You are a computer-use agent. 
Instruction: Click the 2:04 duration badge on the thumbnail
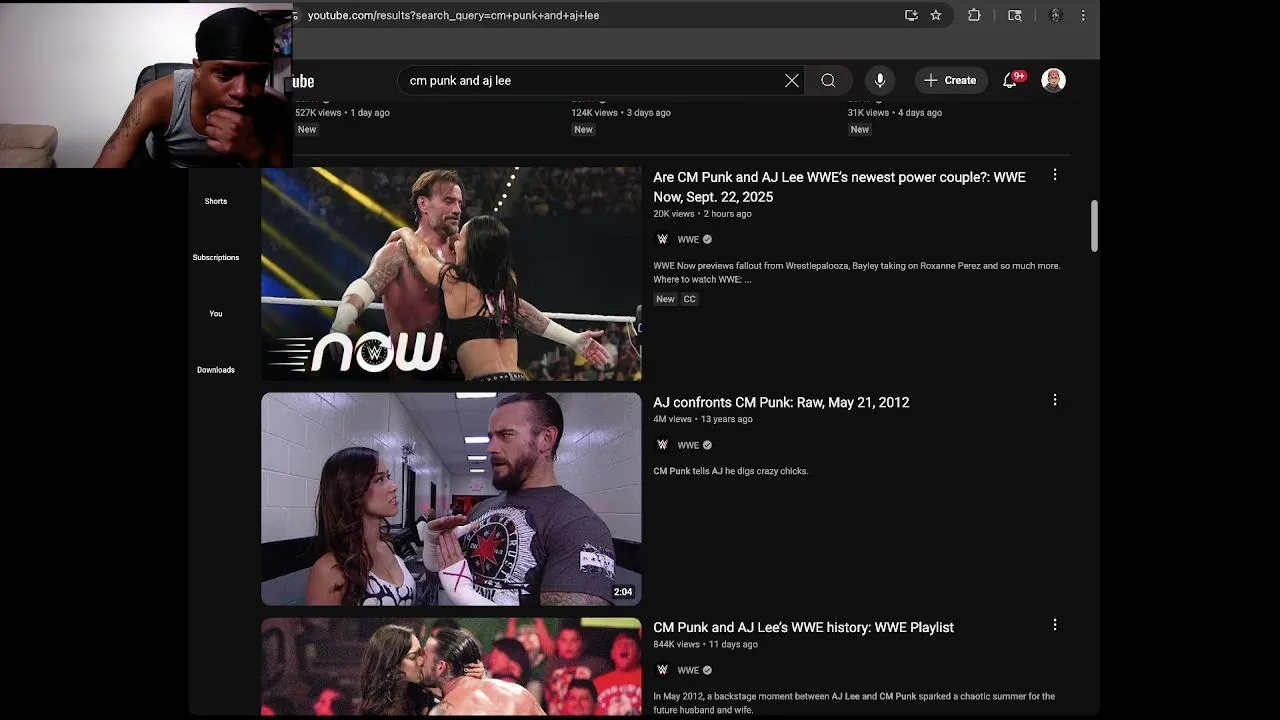[x=623, y=592]
